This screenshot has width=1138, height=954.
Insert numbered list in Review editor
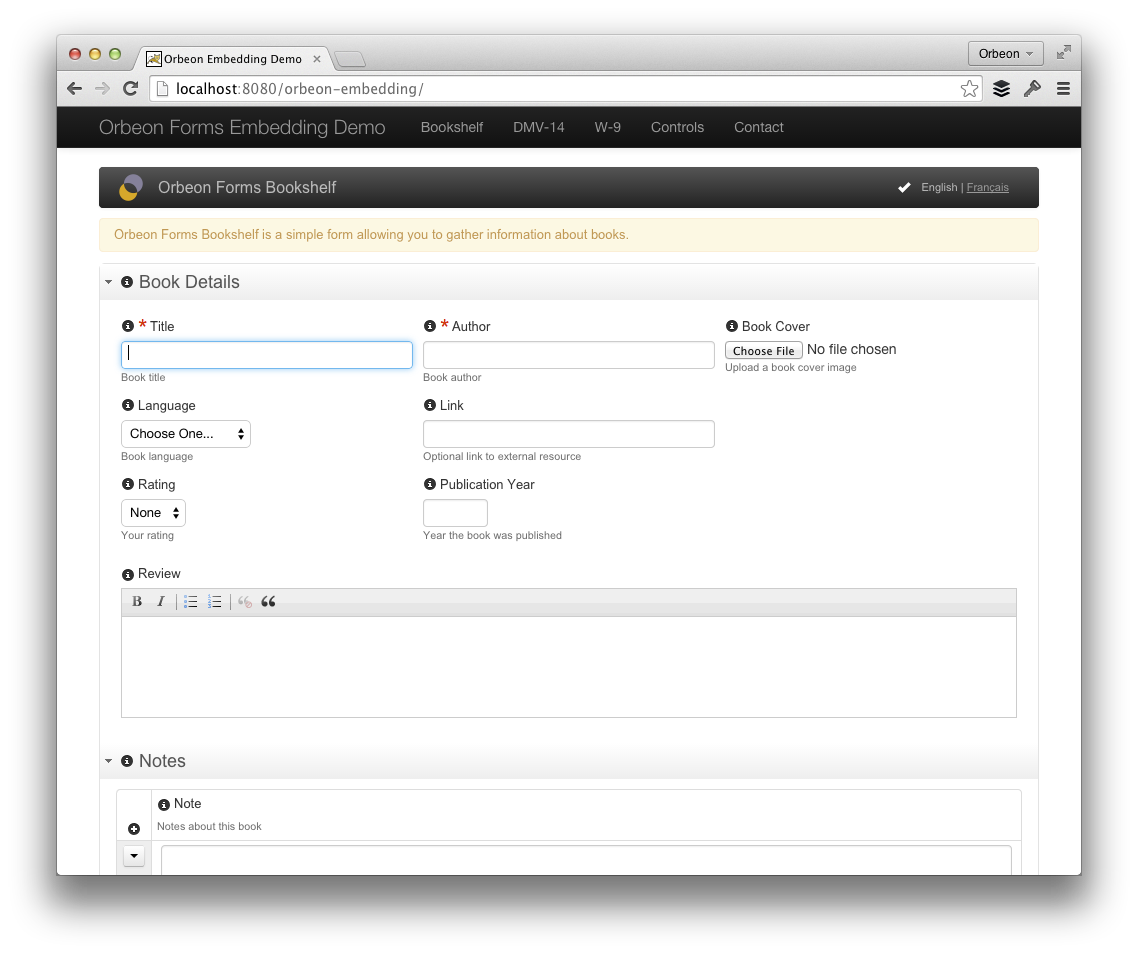click(214, 602)
